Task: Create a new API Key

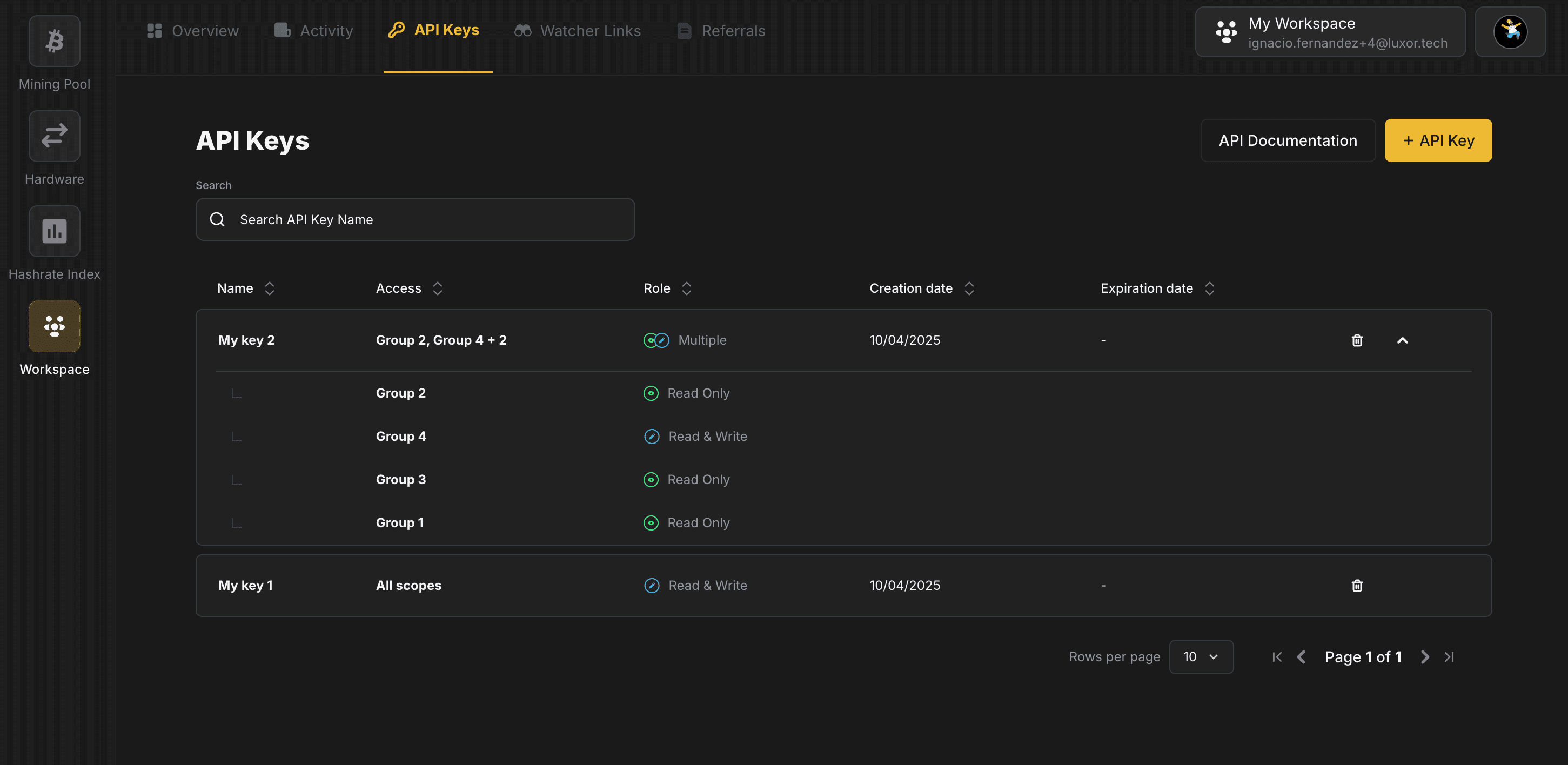Action: 1438,140
